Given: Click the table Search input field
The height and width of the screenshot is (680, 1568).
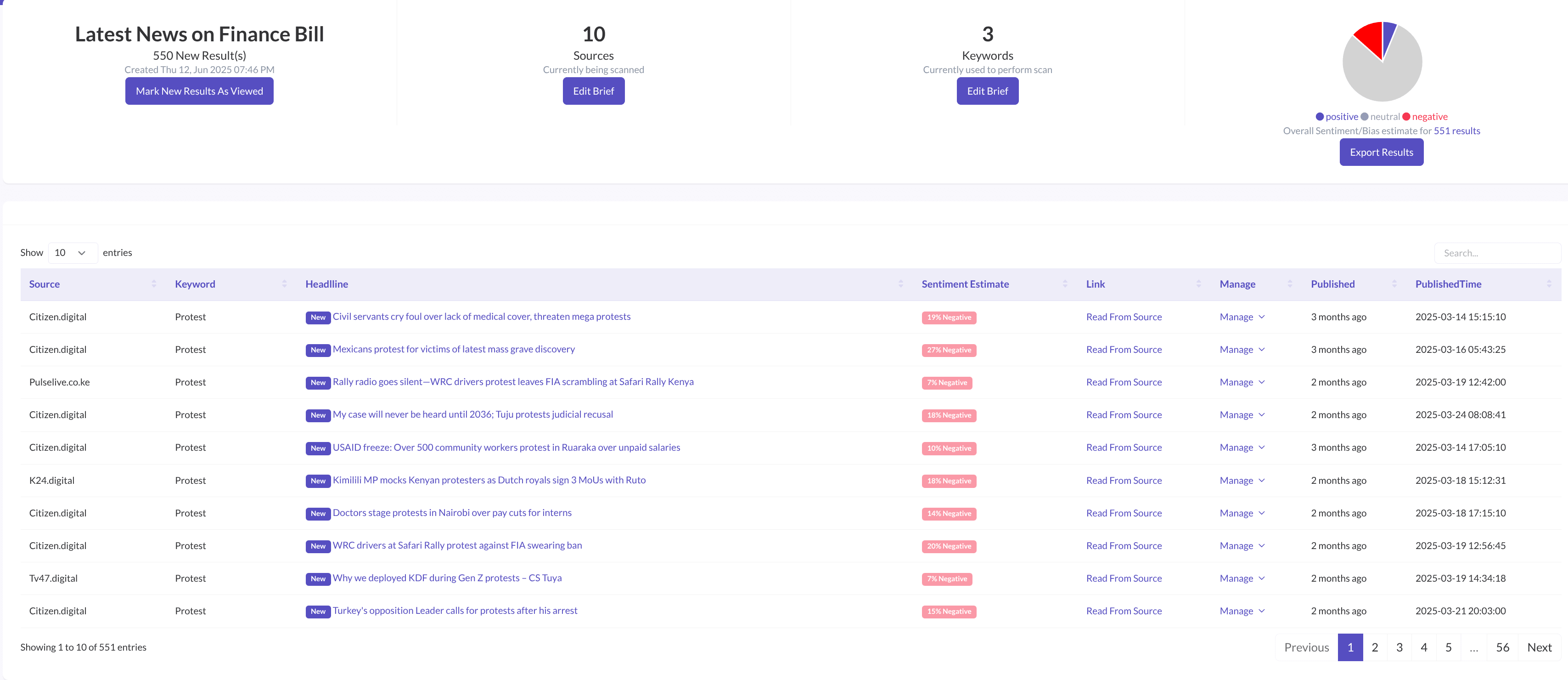Looking at the screenshot, I should click(x=1496, y=253).
